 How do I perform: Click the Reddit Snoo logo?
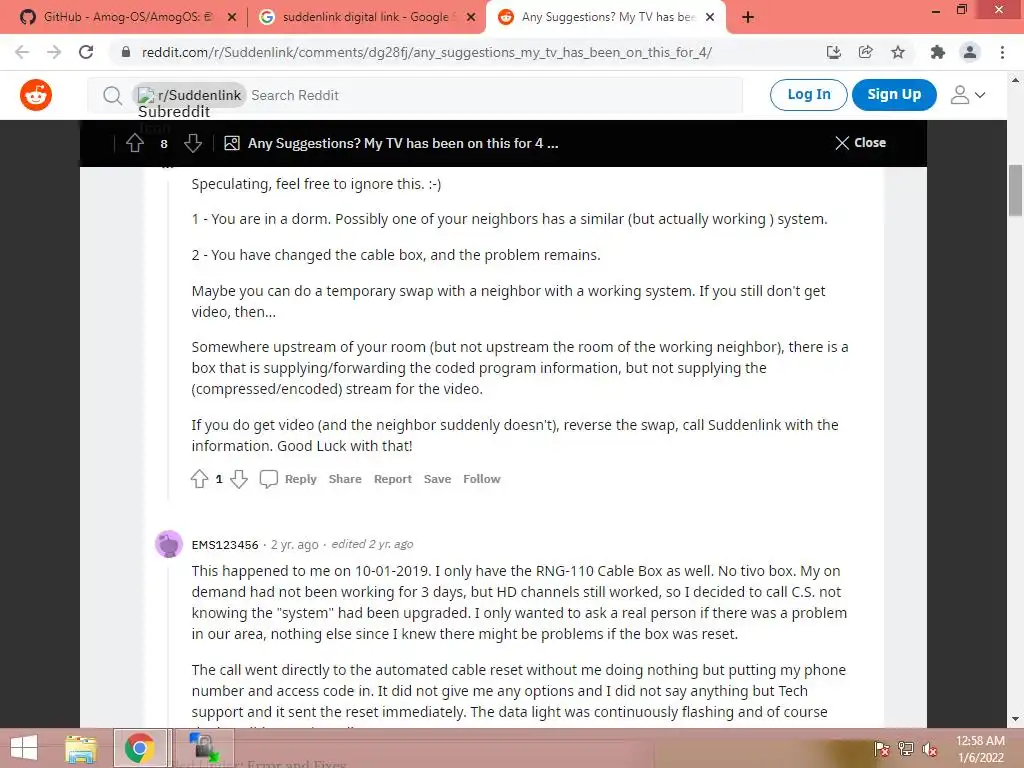pos(36,95)
